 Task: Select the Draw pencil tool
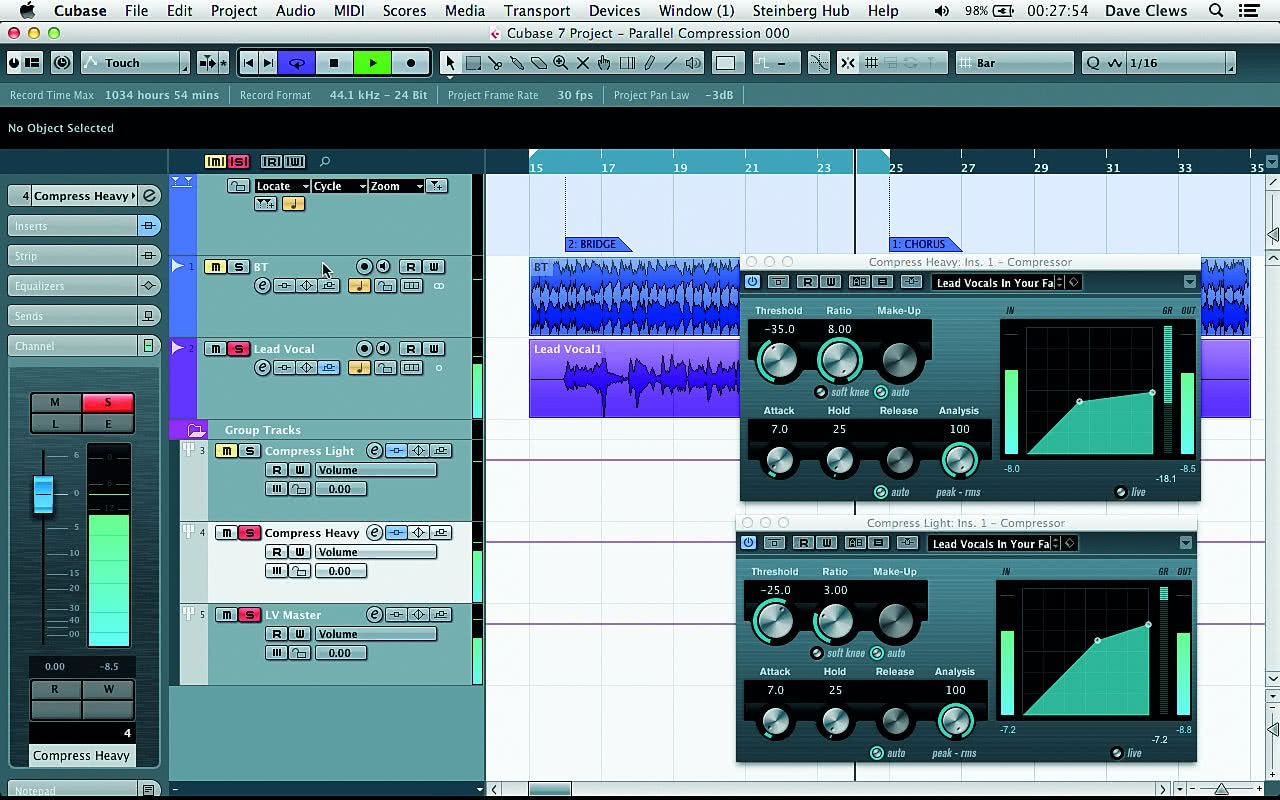click(x=649, y=63)
